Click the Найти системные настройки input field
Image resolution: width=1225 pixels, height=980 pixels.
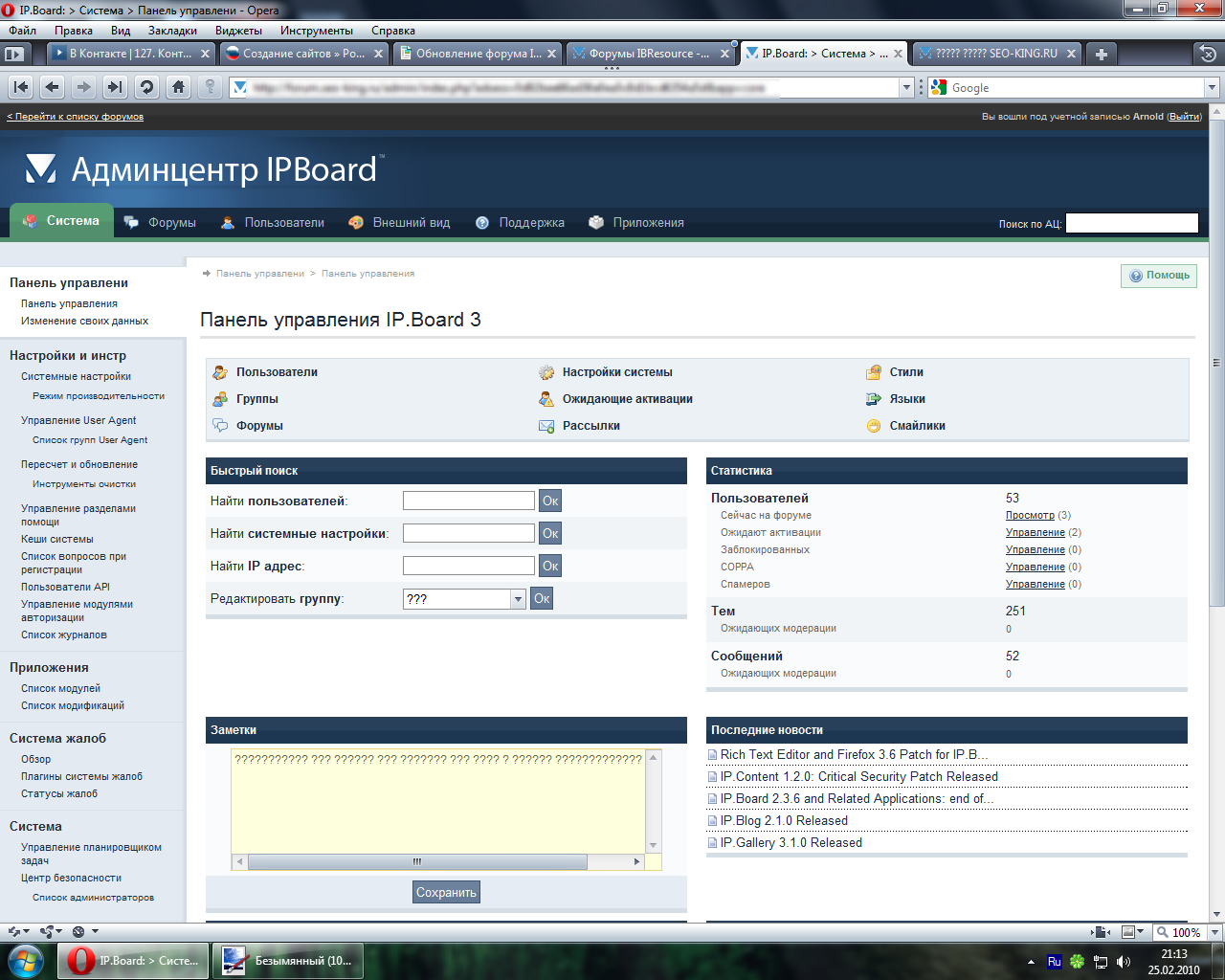[469, 533]
